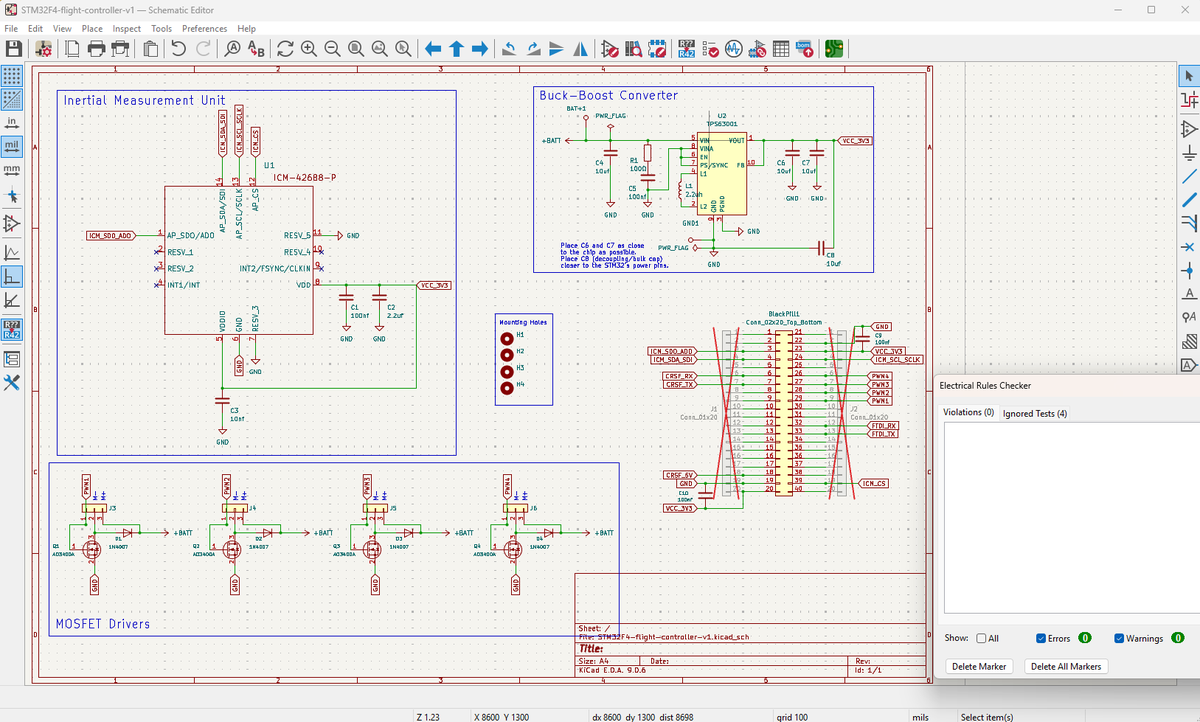Image resolution: width=1200 pixels, height=722 pixels.
Task: Open the Inspect menu
Action: 127,29
